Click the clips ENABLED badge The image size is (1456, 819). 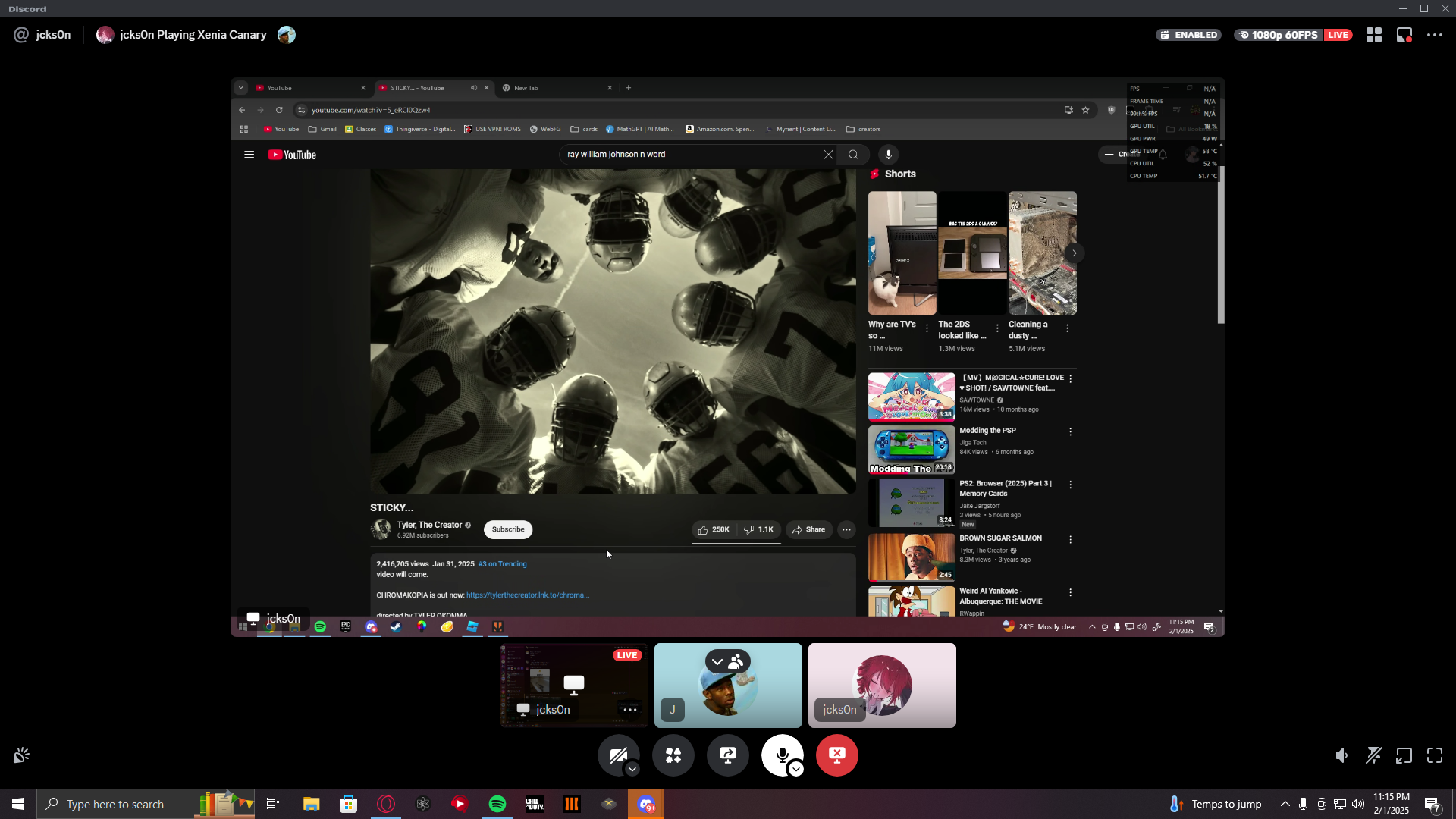1188,35
